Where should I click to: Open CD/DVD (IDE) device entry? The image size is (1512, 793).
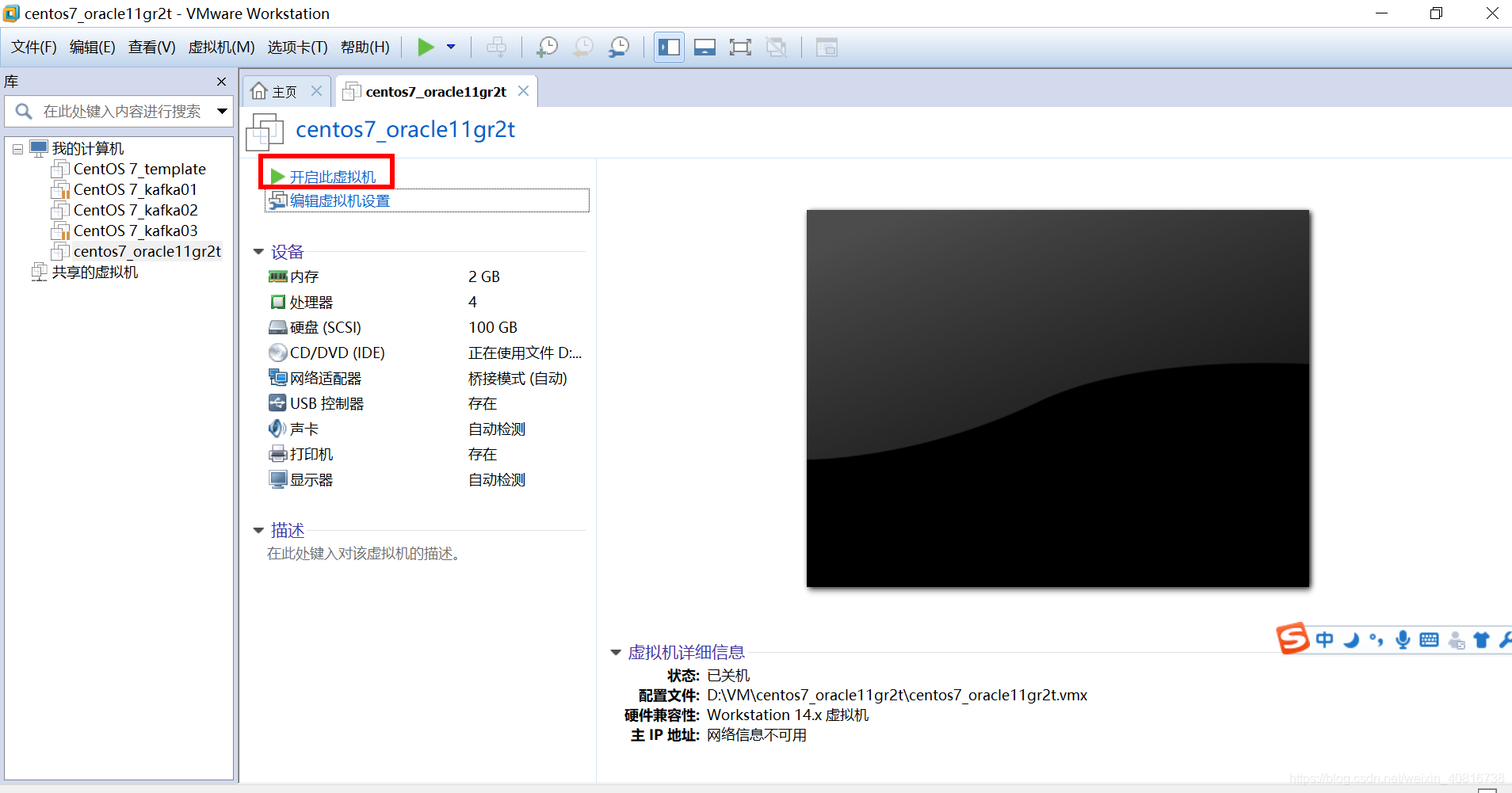(337, 353)
